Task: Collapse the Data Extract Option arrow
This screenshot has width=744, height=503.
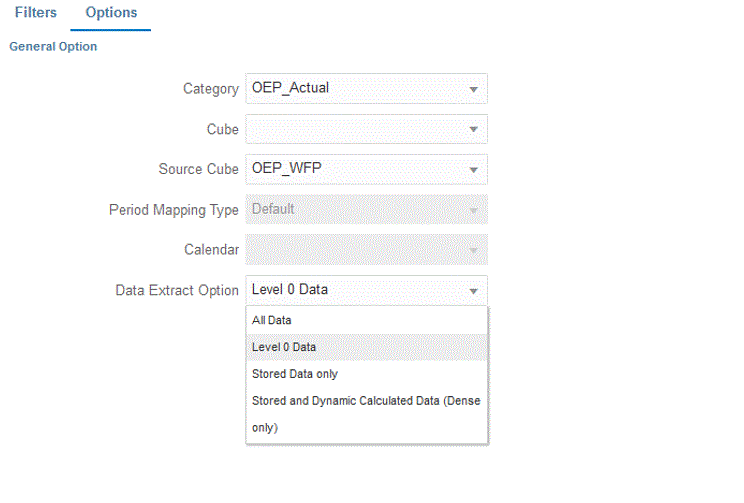Action: tap(473, 291)
